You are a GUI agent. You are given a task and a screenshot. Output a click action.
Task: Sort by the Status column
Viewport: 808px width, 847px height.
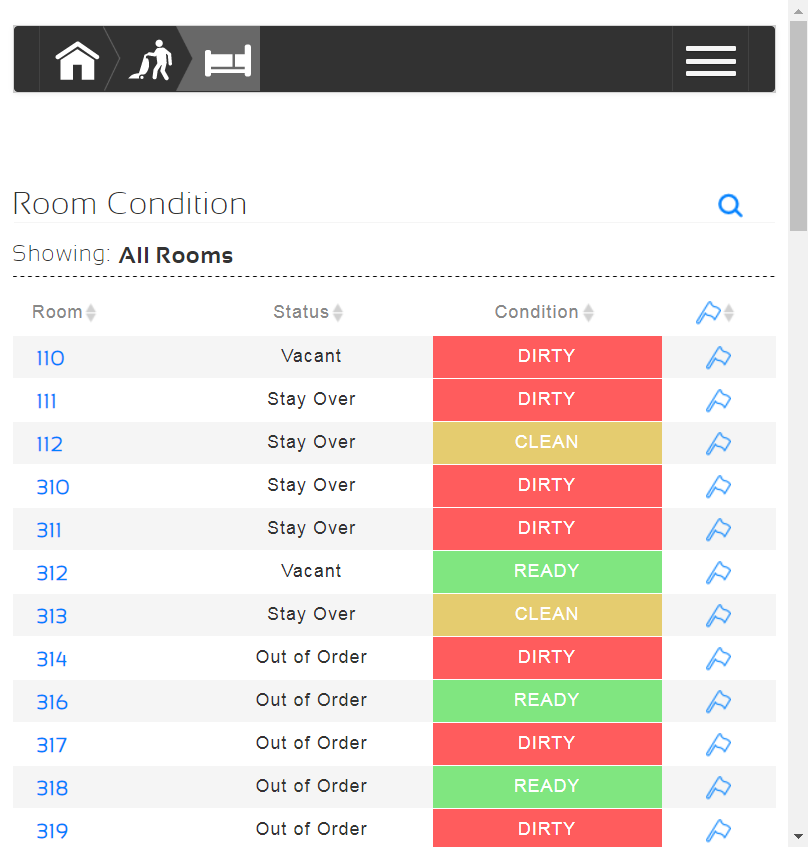pos(308,312)
